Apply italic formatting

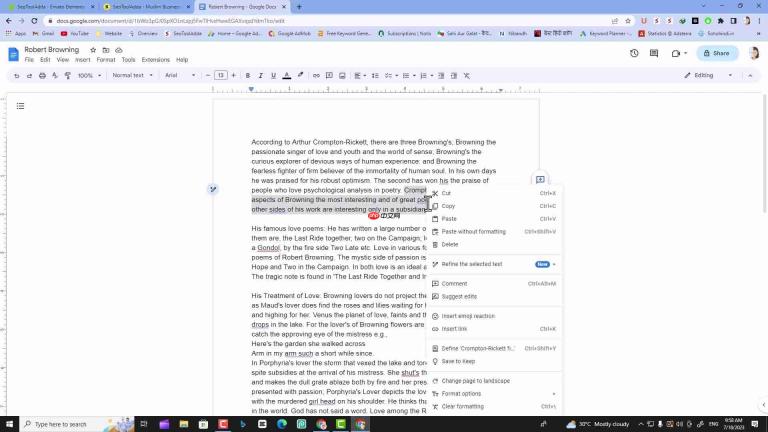[261, 75]
